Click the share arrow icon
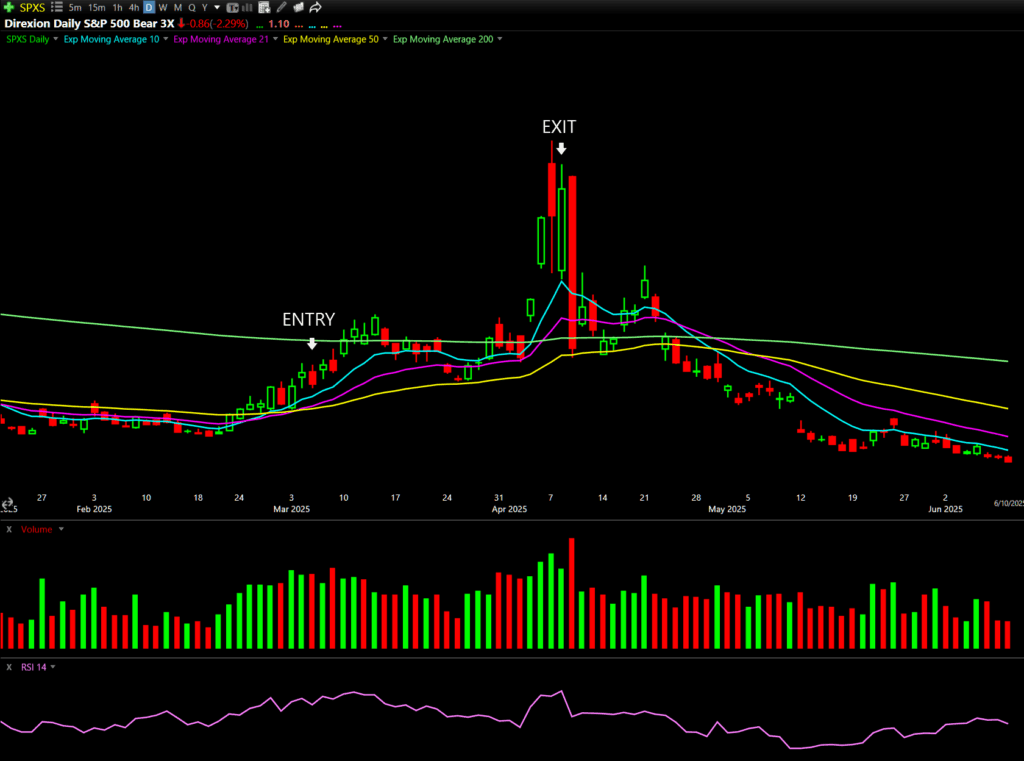The height and width of the screenshot is (761, 1024). (x=316, y=7)
